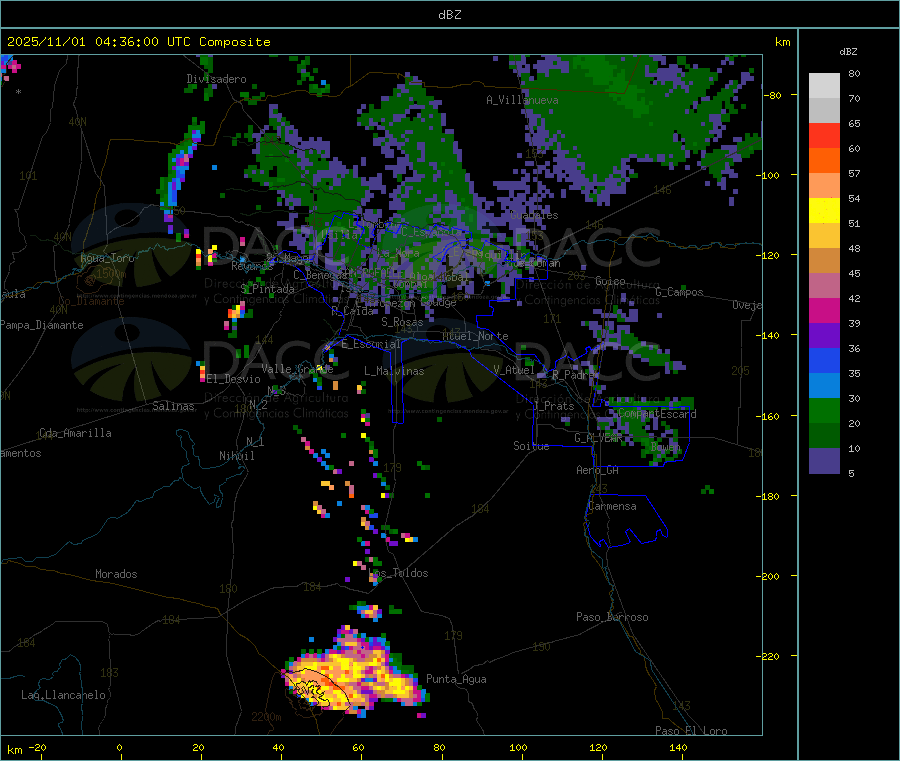Select the Divisadero map label
Screen dimensions: 900x761
216,79
